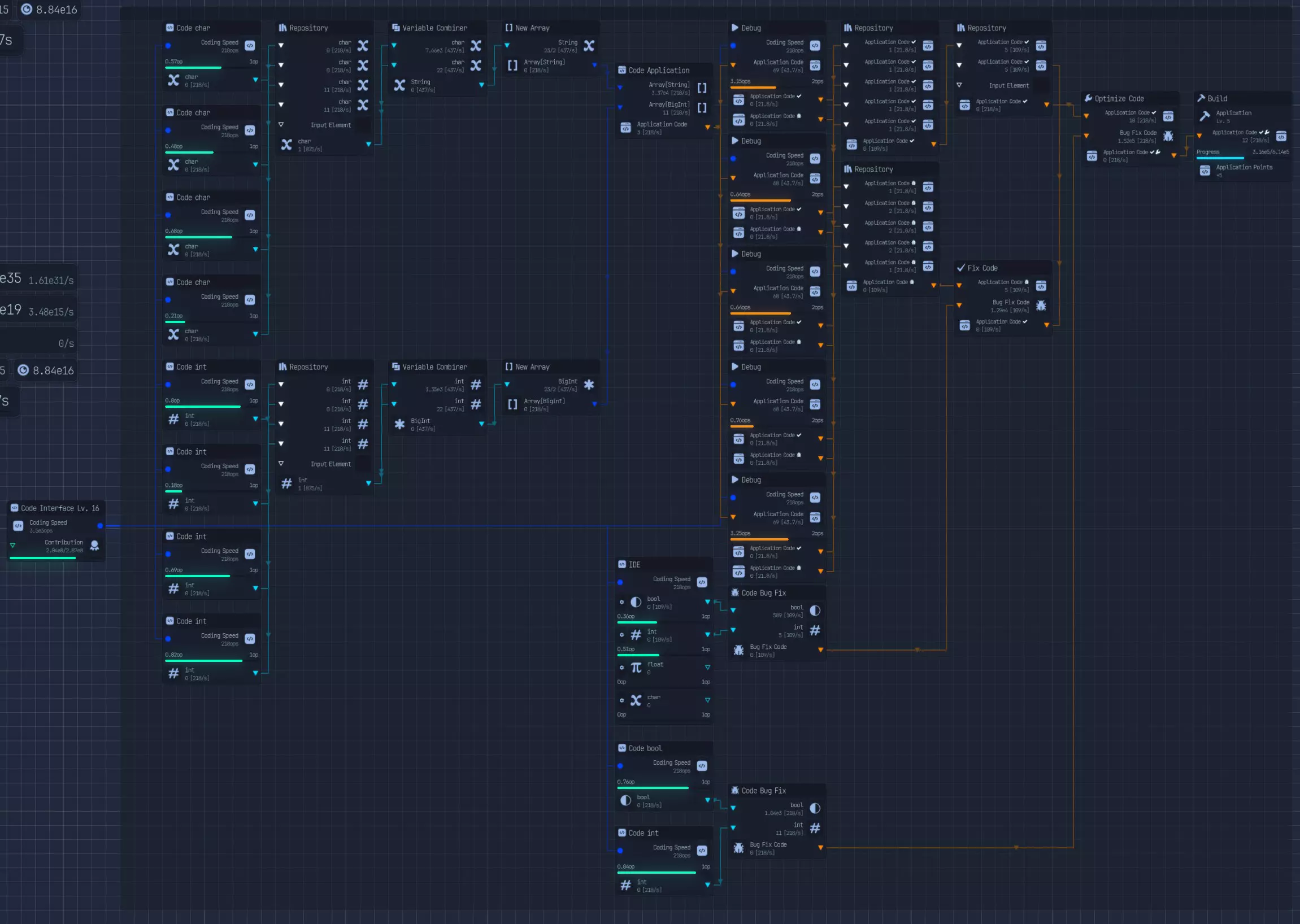The height and width of the screenshot is (924, 1300).
Task: Click the Application Points icon in Build node
Action: [x=1205, y=171]
